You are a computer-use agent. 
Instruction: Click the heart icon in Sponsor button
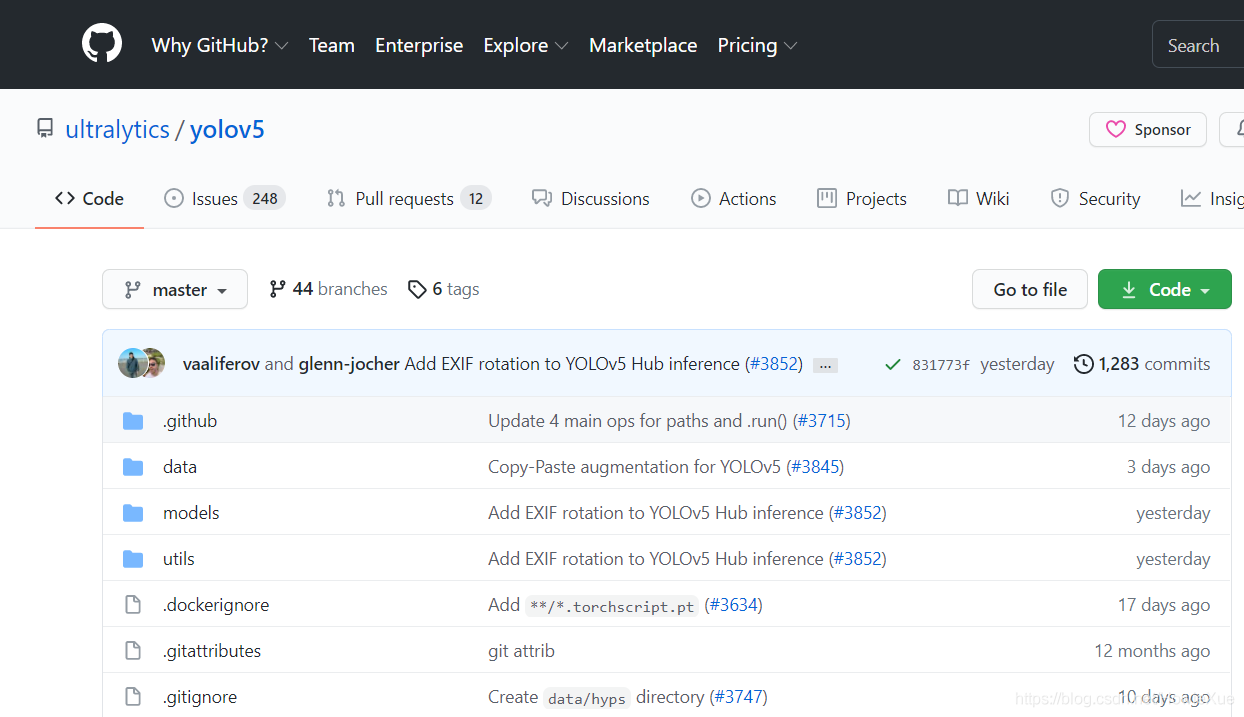1116,130
